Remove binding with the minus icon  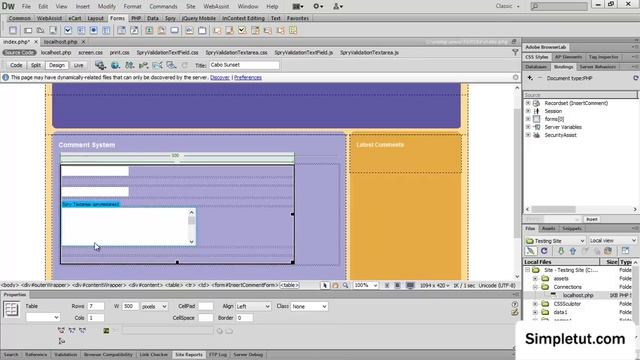(x=540, y=78)
